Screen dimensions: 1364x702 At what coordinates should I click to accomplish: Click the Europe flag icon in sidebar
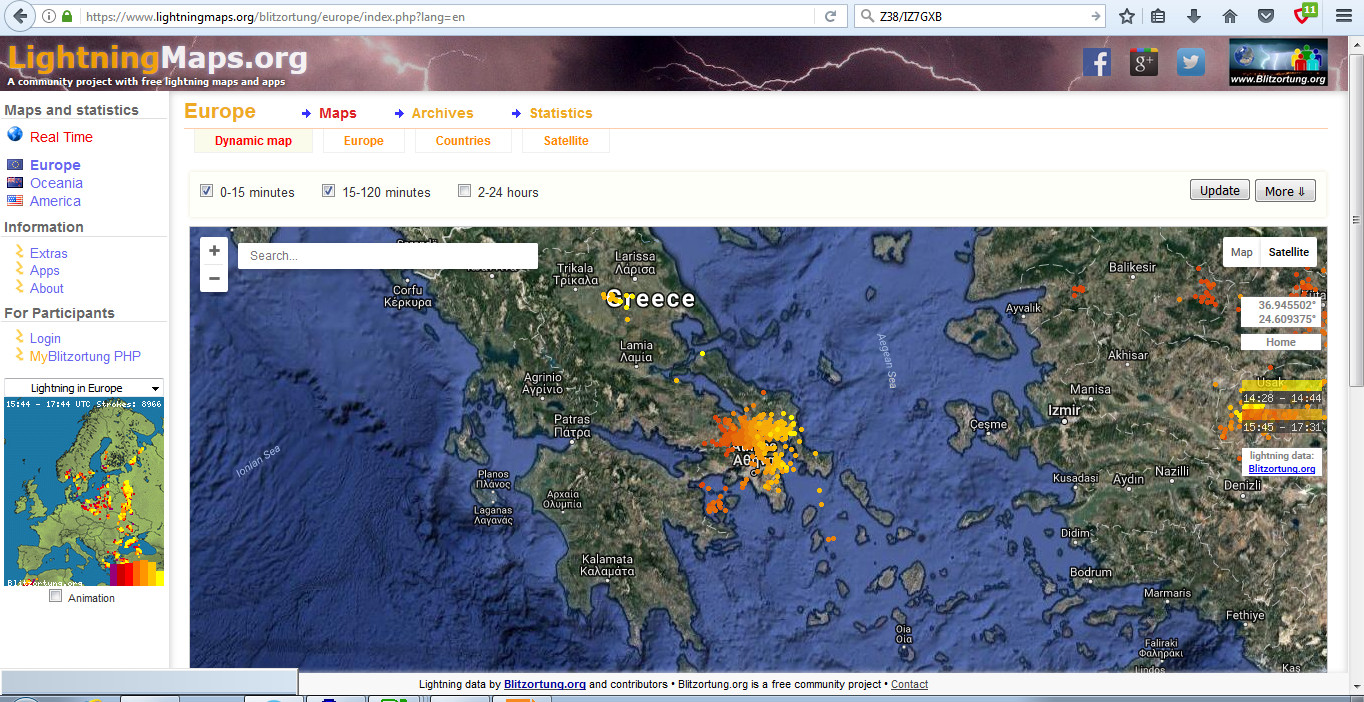pyautogui.click(x=15, y=165)
